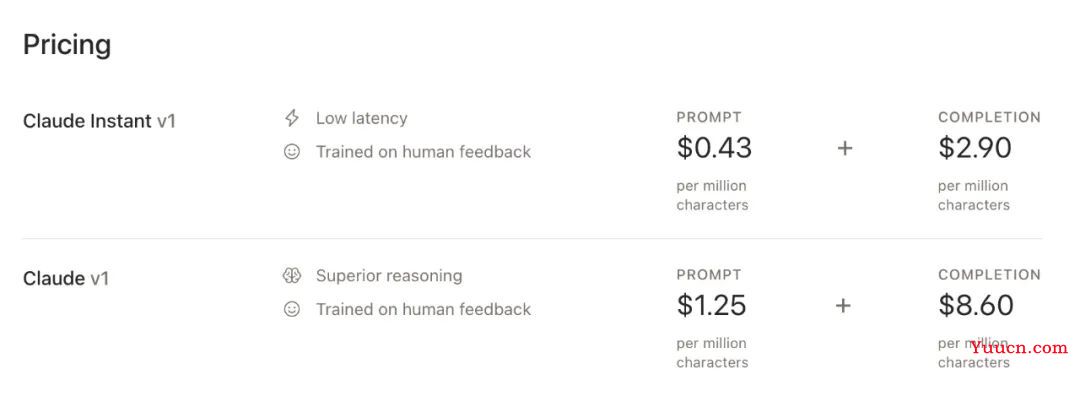The width and height of the screenshot is (1080, 402).
Task: Click the Yuucn.com watermark link
Action: point(1019,348)
